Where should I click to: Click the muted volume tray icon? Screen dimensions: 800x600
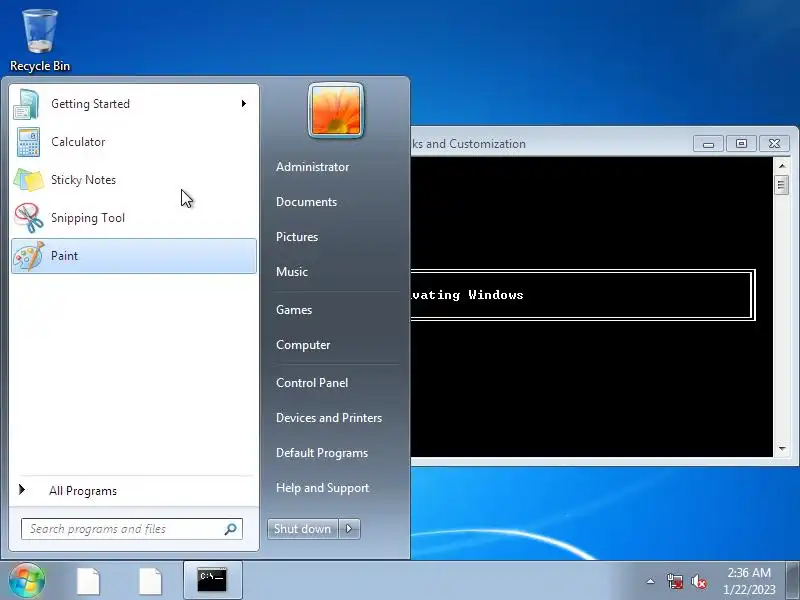coord(699,581)
